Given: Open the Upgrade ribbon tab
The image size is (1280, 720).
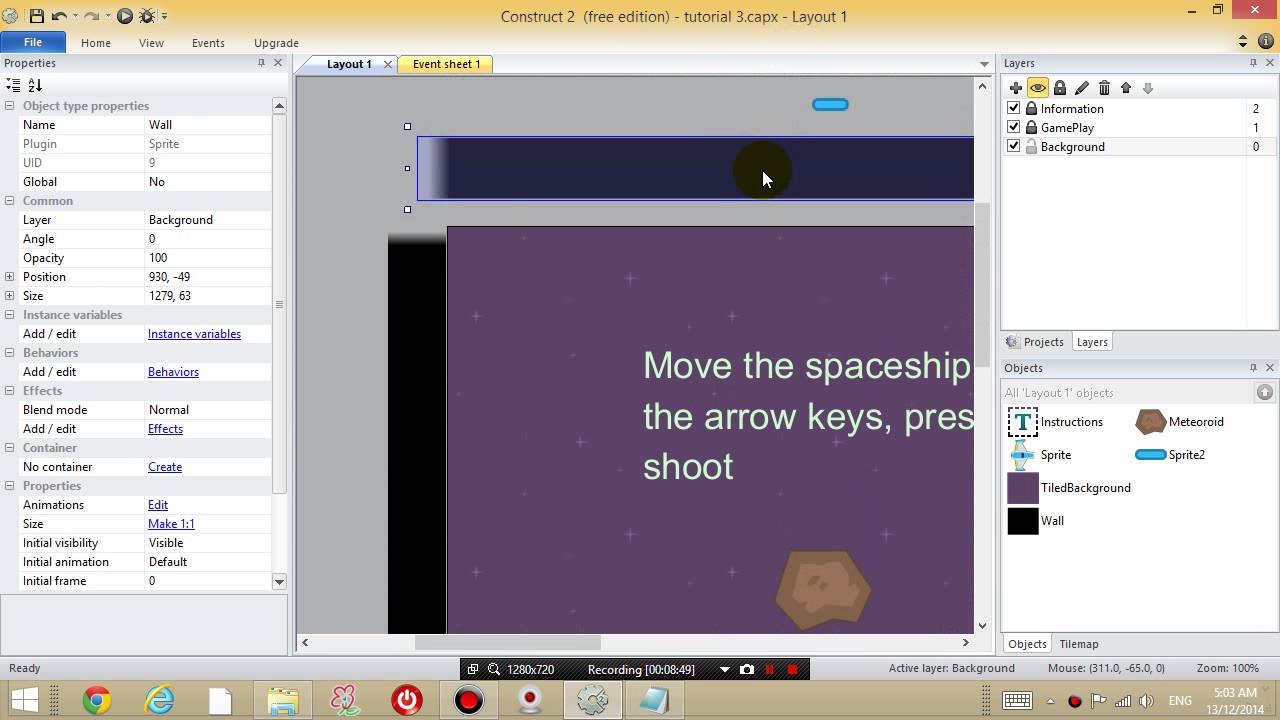Looking at the screenshot, I should coord(276,43).
